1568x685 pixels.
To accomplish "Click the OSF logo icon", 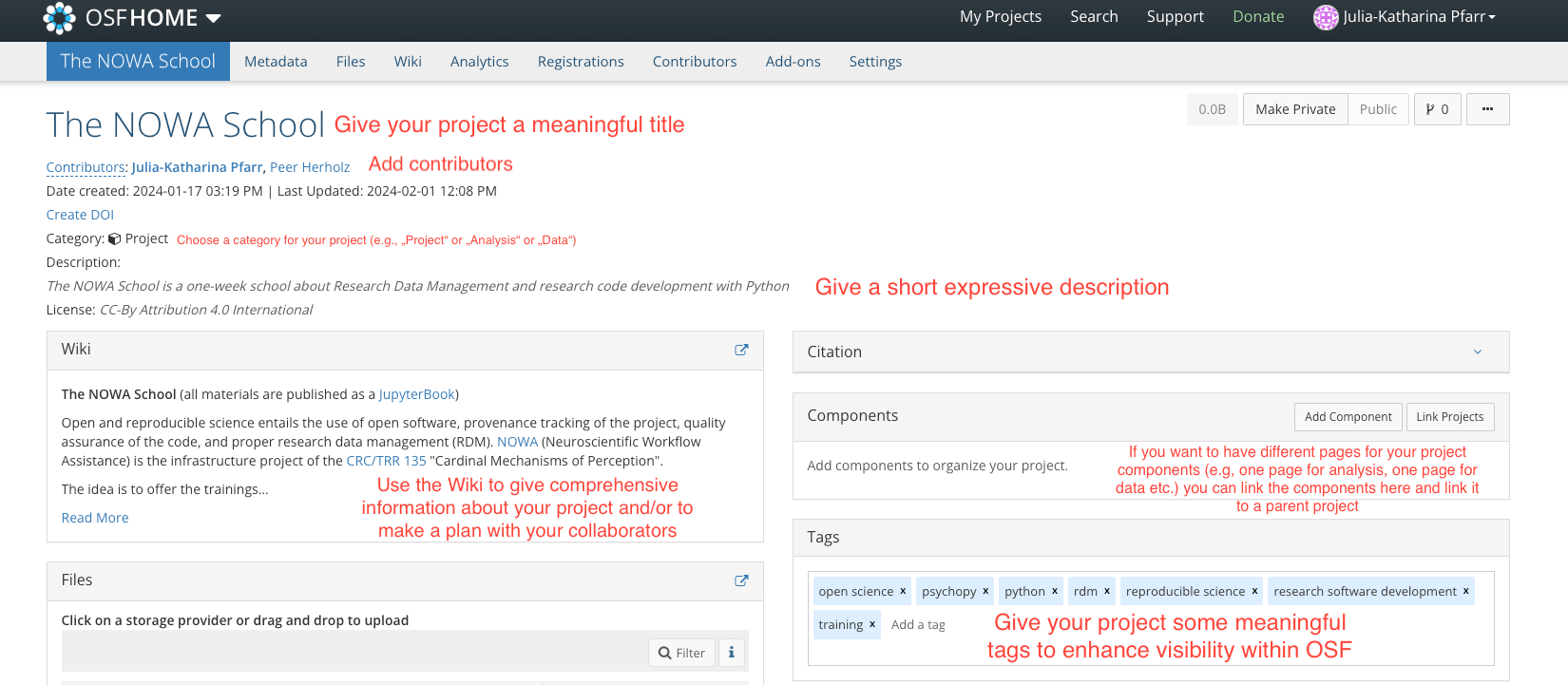I will (59, 18).
